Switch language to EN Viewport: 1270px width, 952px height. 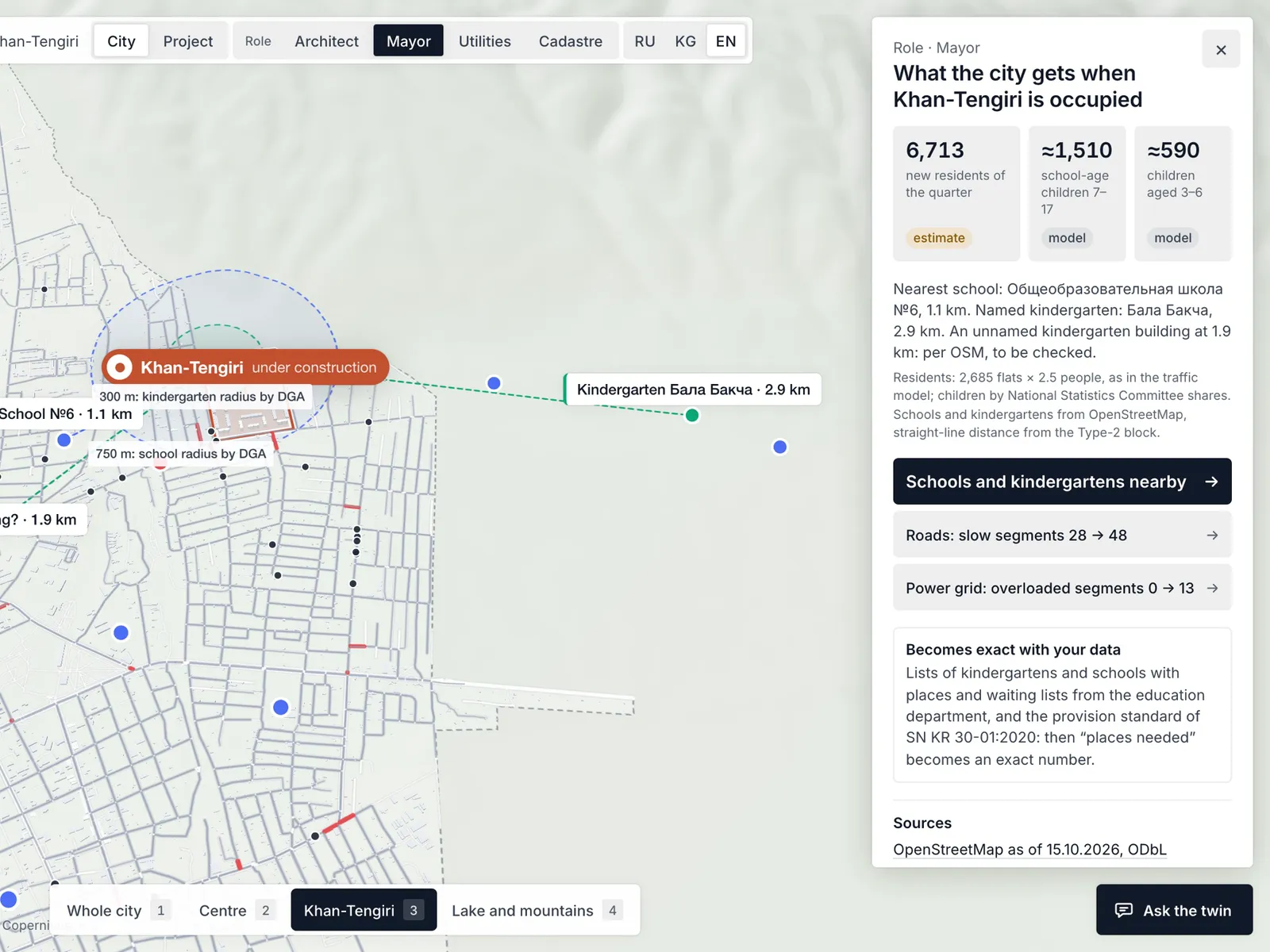pyautogui.click(x=726, y=41)
